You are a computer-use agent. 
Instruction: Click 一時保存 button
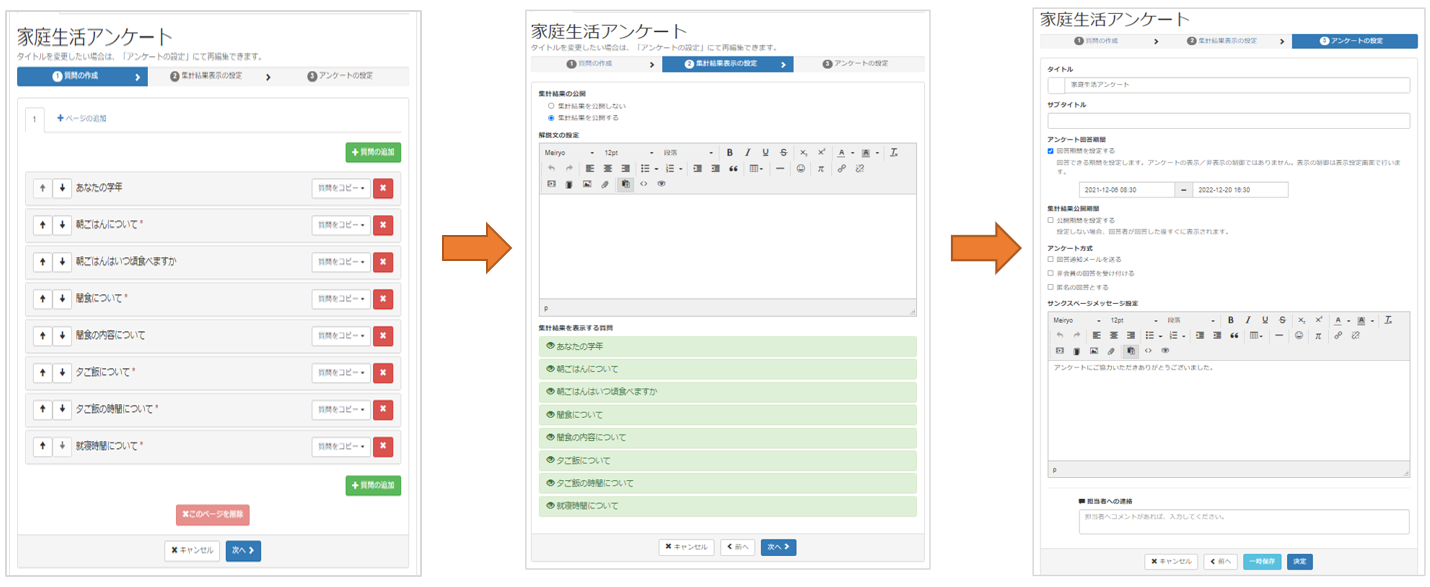[x=1261, y=562]
